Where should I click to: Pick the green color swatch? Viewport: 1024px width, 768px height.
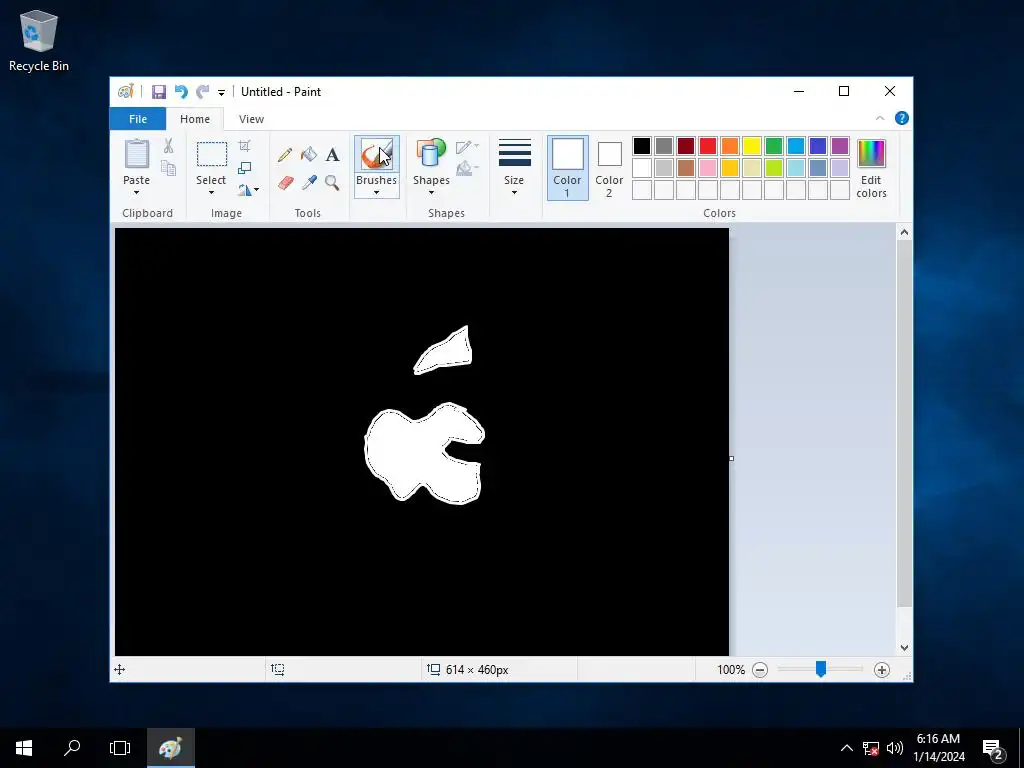[x=774, y=146]
